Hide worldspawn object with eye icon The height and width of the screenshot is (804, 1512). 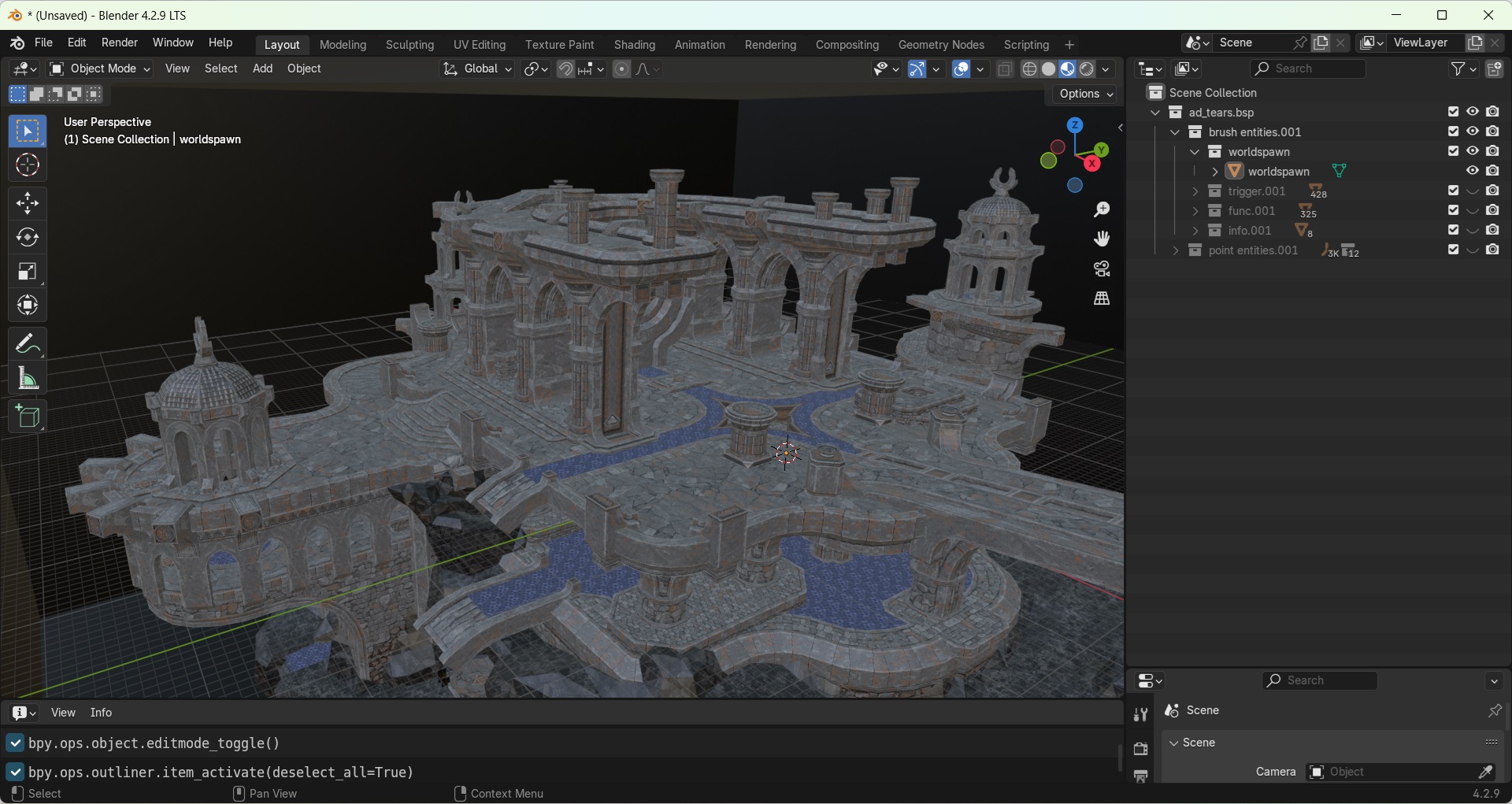click(1473, 171)
